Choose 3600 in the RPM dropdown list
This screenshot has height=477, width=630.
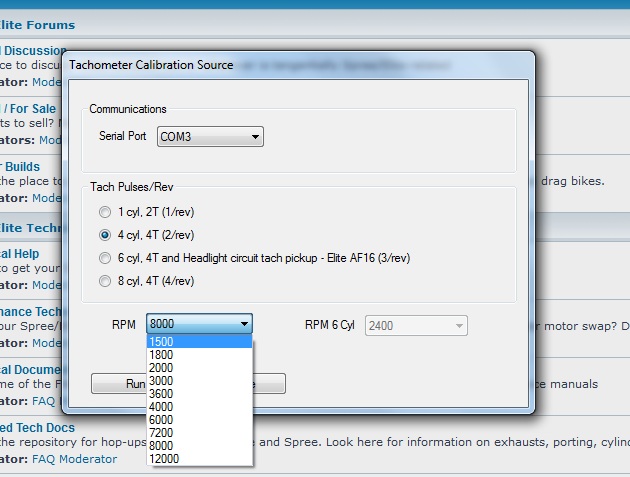point(199,394)
